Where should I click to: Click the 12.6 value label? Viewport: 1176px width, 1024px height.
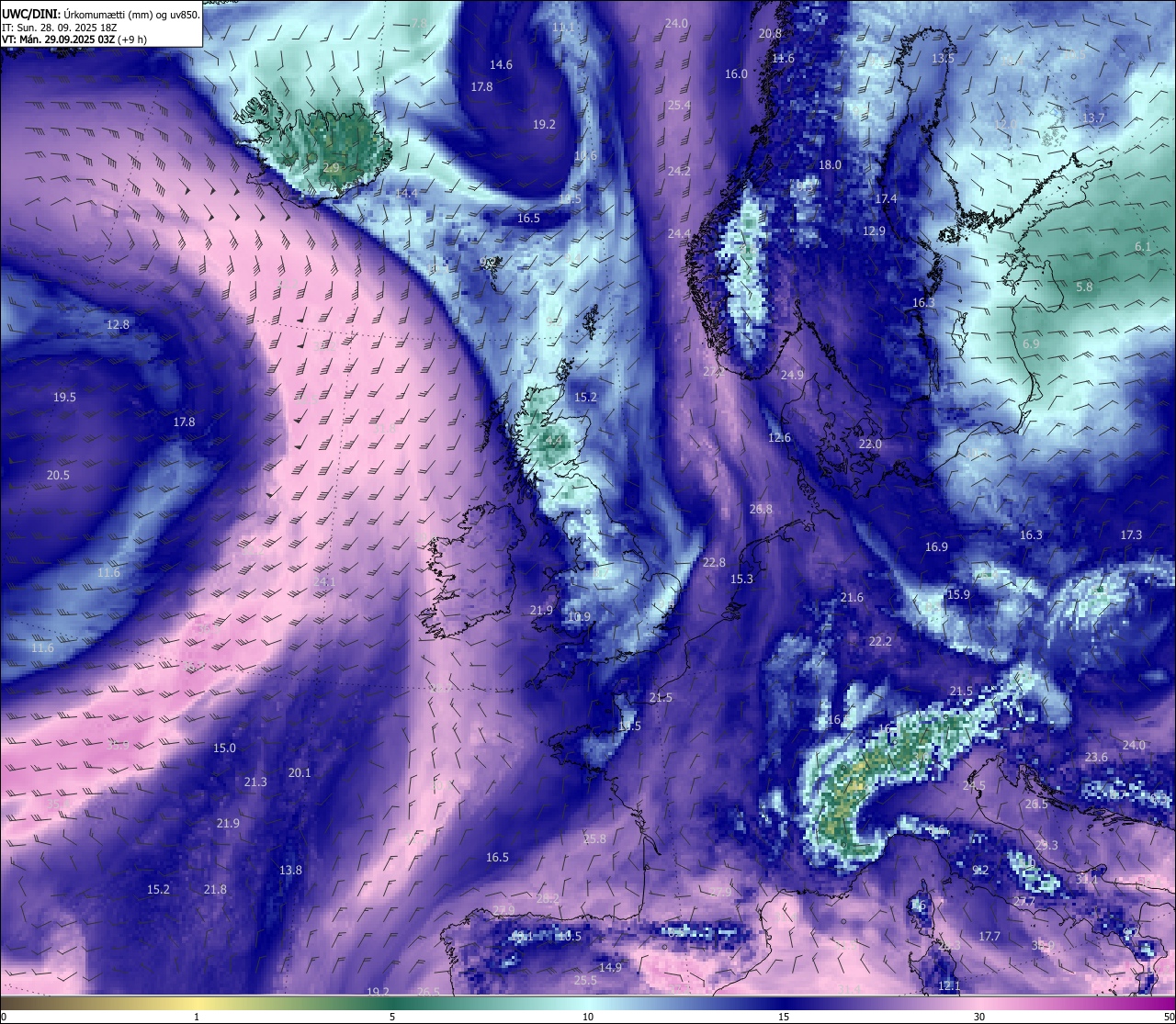[779, 437]
